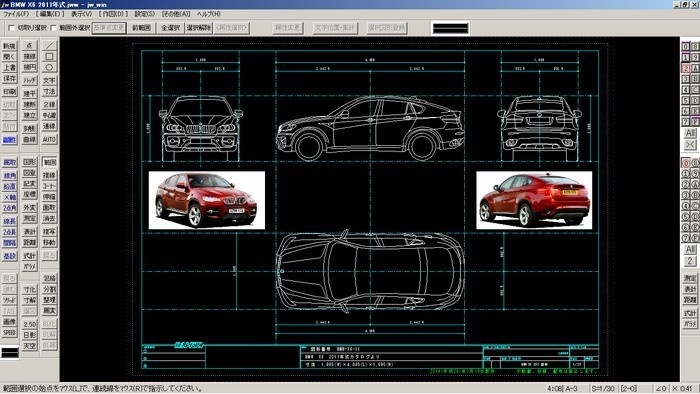The width and height of the screenshot is (700, 394).
Task: Toggle square layer button 8
Action: 695,46
